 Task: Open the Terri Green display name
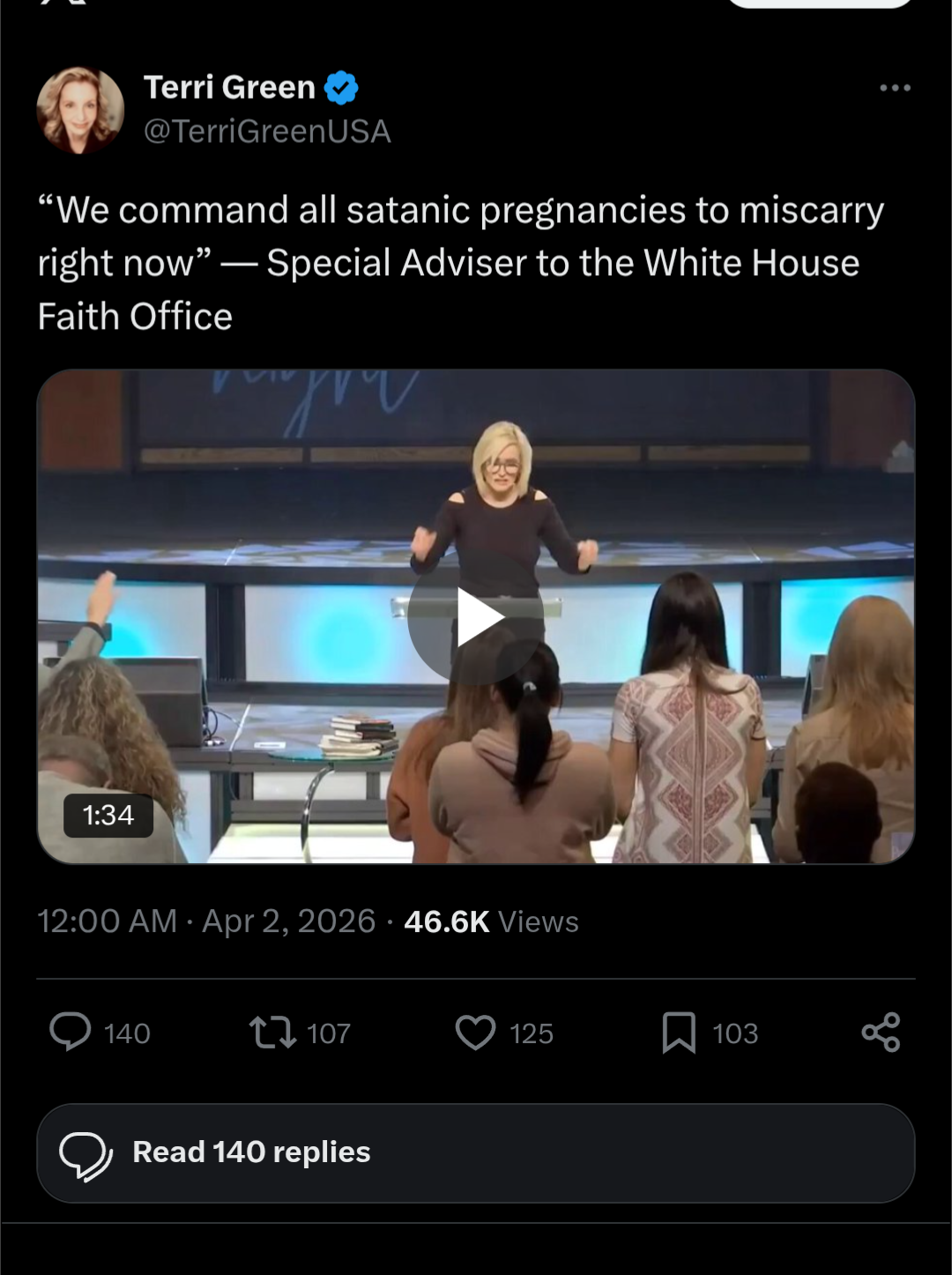pyautogui.click(x=229, y=87)
